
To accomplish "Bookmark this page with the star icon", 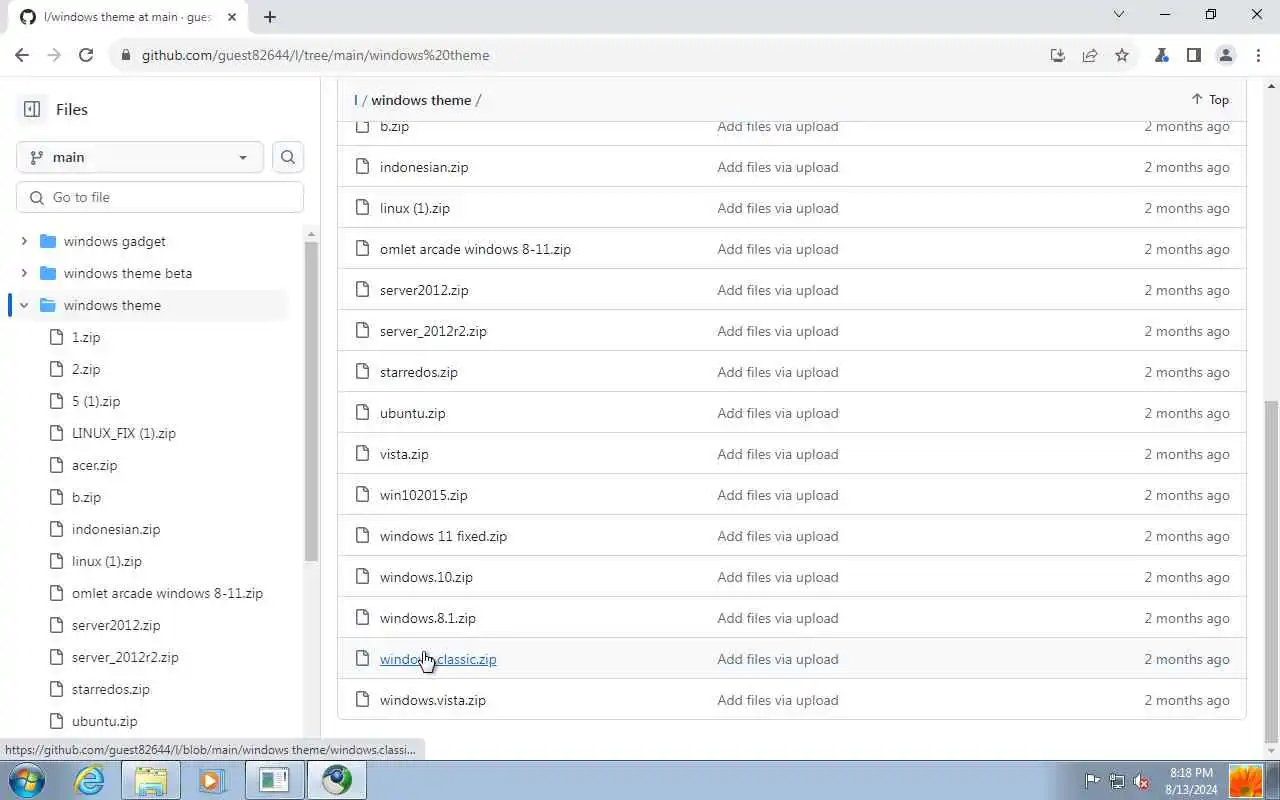I will (x=1122, y=55).
